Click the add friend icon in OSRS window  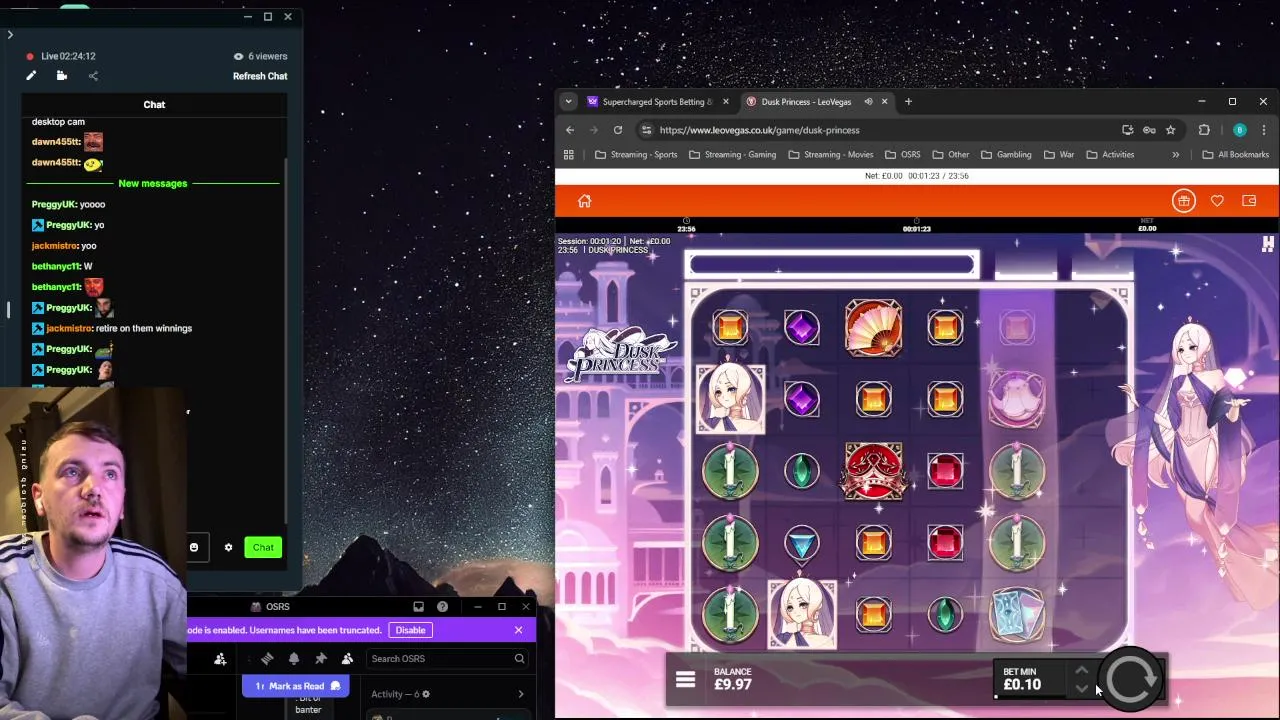220,658
